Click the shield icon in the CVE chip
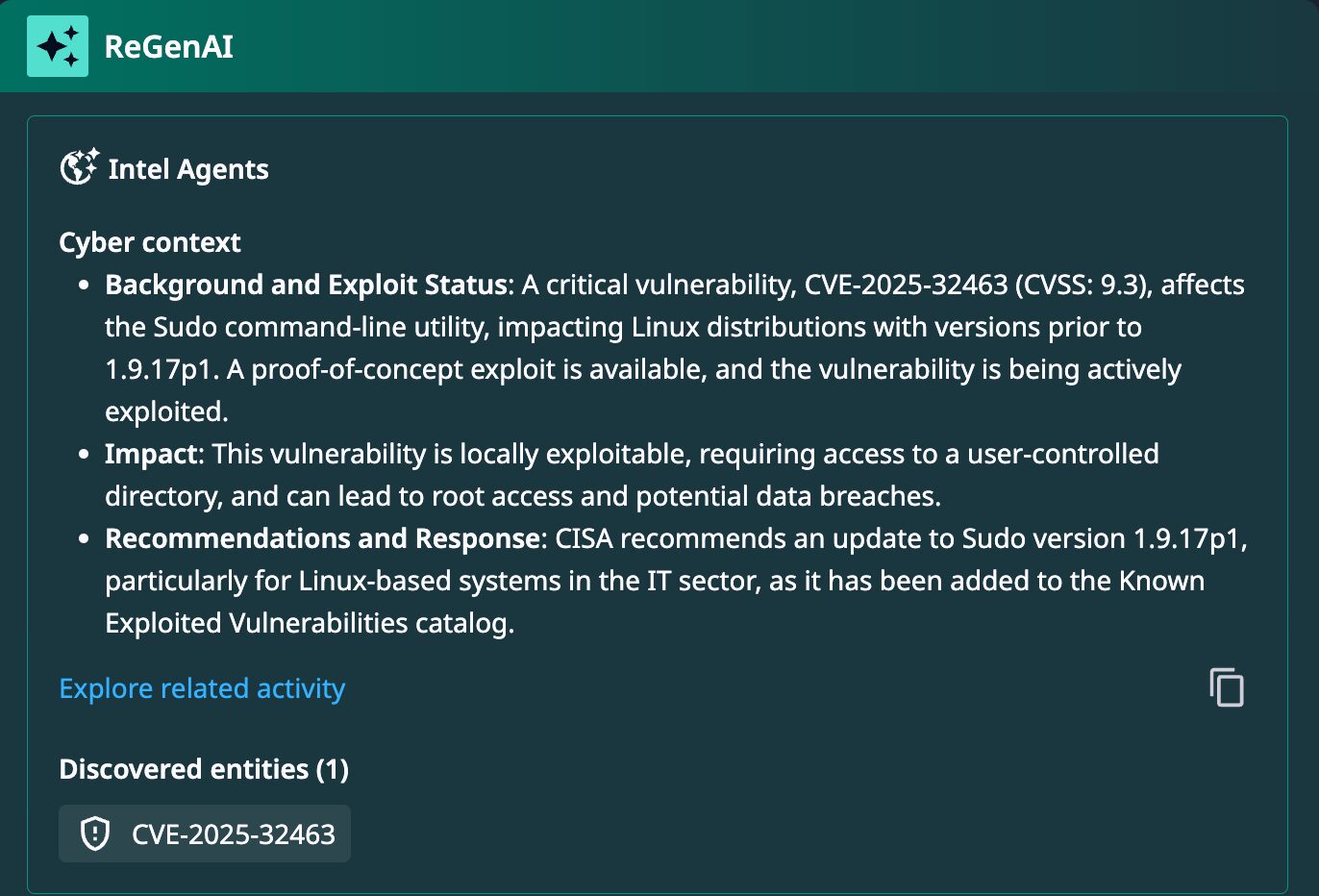The image size is (1319, 896). pyautogui.click(x=95, y=834)
